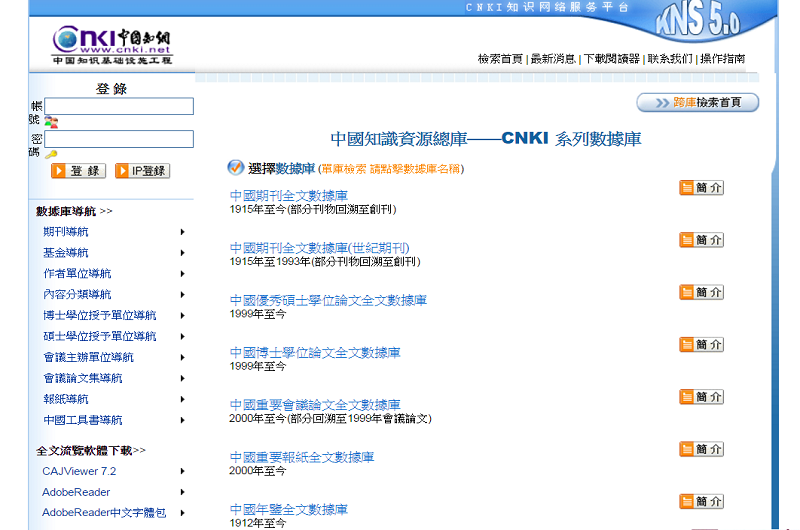Open 會議主辦單位導航 link

point(88,358)
